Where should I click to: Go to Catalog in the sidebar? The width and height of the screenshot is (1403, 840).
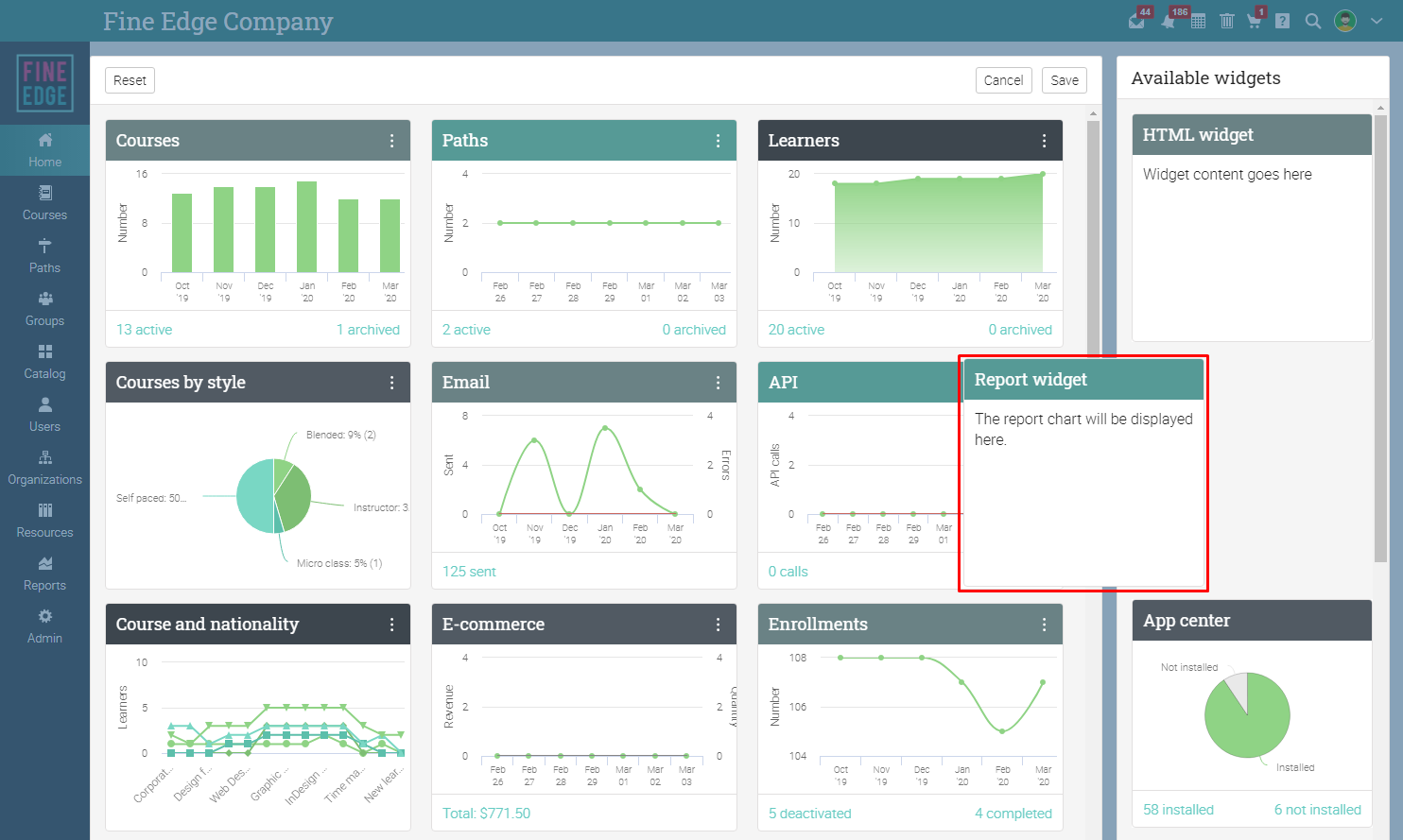coord(44,362)
